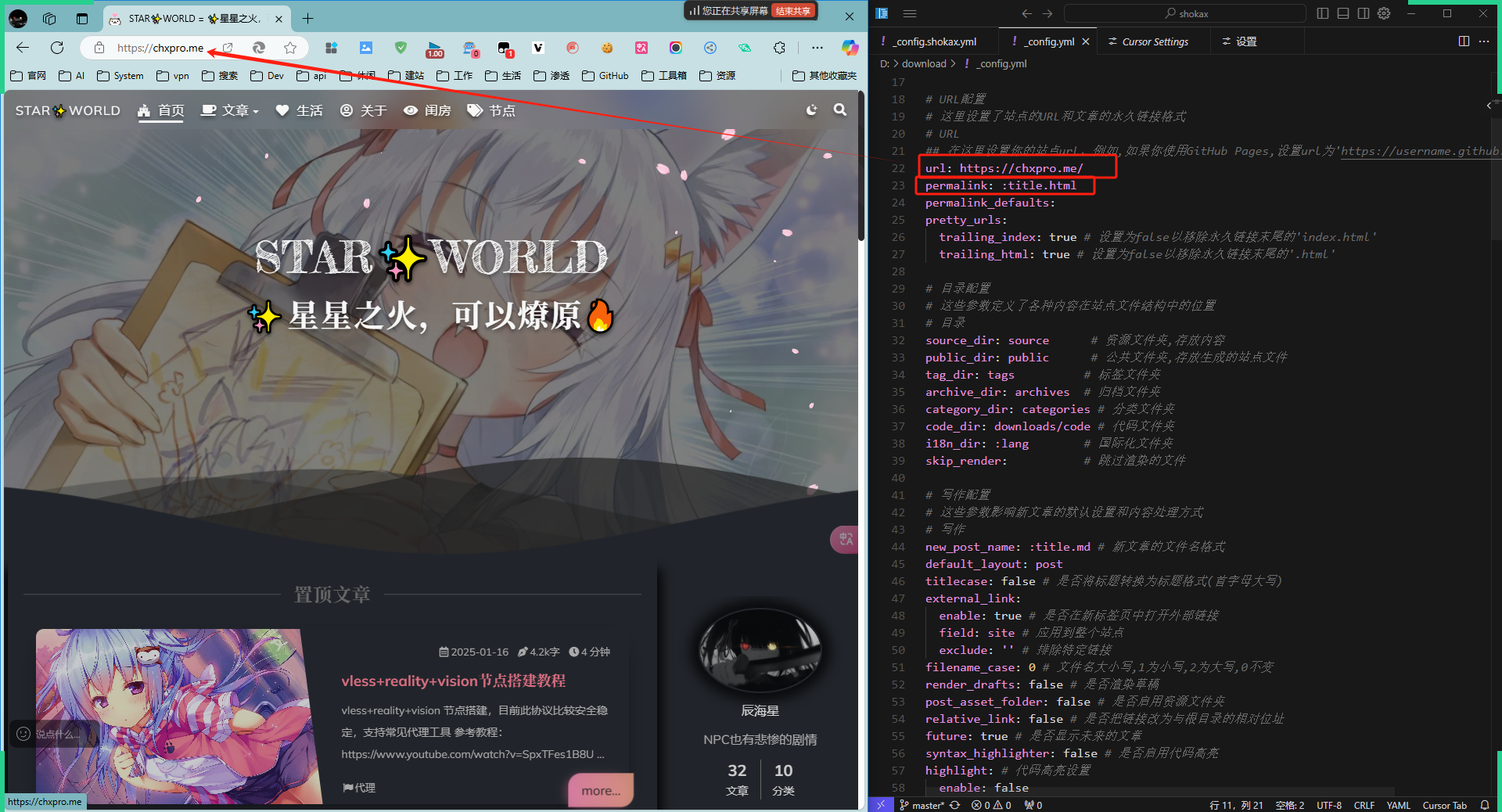This screenshot has width=1502, height=812.
Task: Open the vpn bookmarks folder
Action: click(x=173, y=76)
